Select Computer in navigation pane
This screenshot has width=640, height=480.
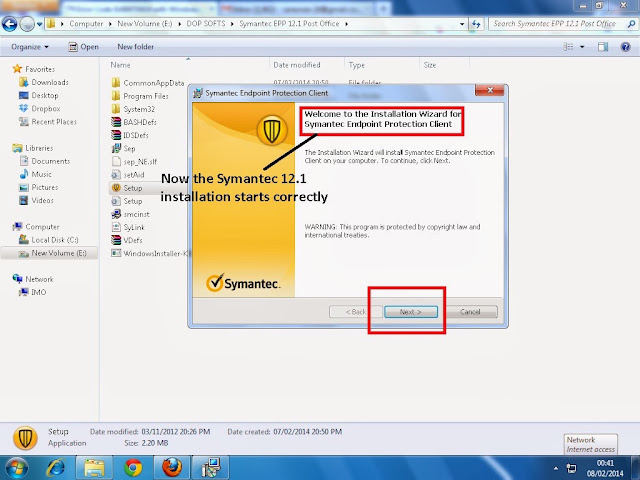coord(42,227)
